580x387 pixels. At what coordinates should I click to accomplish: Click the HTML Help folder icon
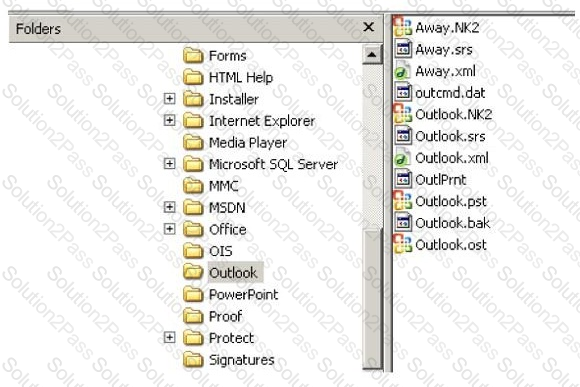[193, 77]
